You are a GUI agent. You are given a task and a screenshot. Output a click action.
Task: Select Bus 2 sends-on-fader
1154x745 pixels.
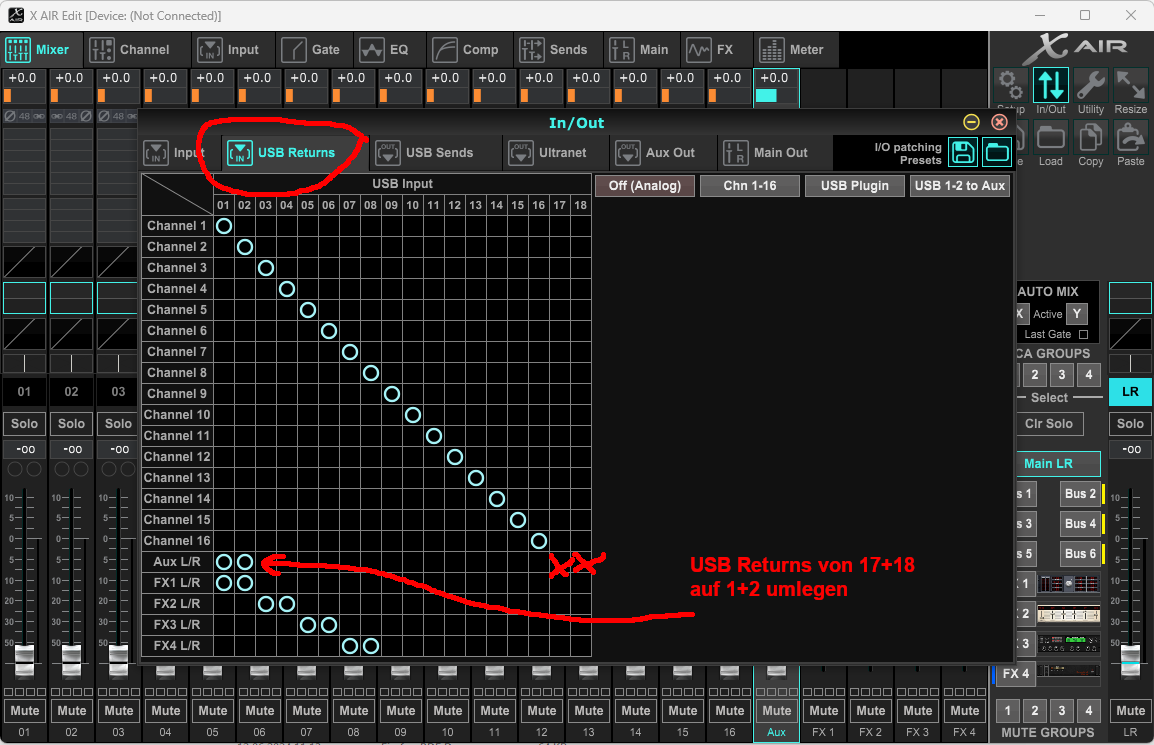pyautogui.click(x=1080, y=493)
